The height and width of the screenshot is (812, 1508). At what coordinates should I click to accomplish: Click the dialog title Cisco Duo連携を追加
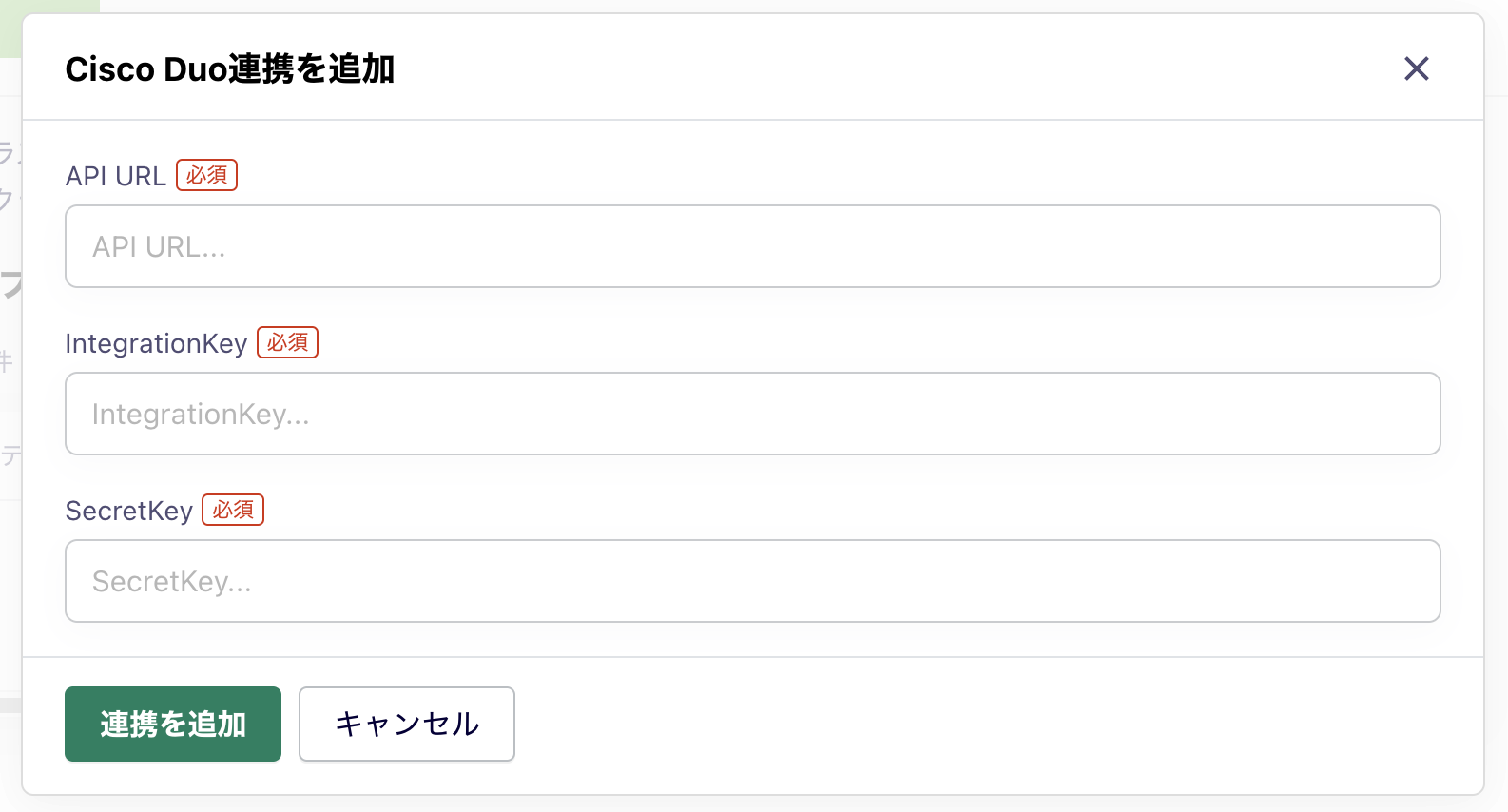pos(229,69)
